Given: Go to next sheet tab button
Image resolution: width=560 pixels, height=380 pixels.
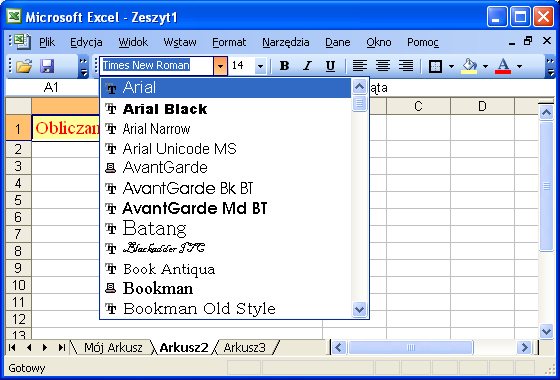Looking at the screenshot, I should click(45, 348).
